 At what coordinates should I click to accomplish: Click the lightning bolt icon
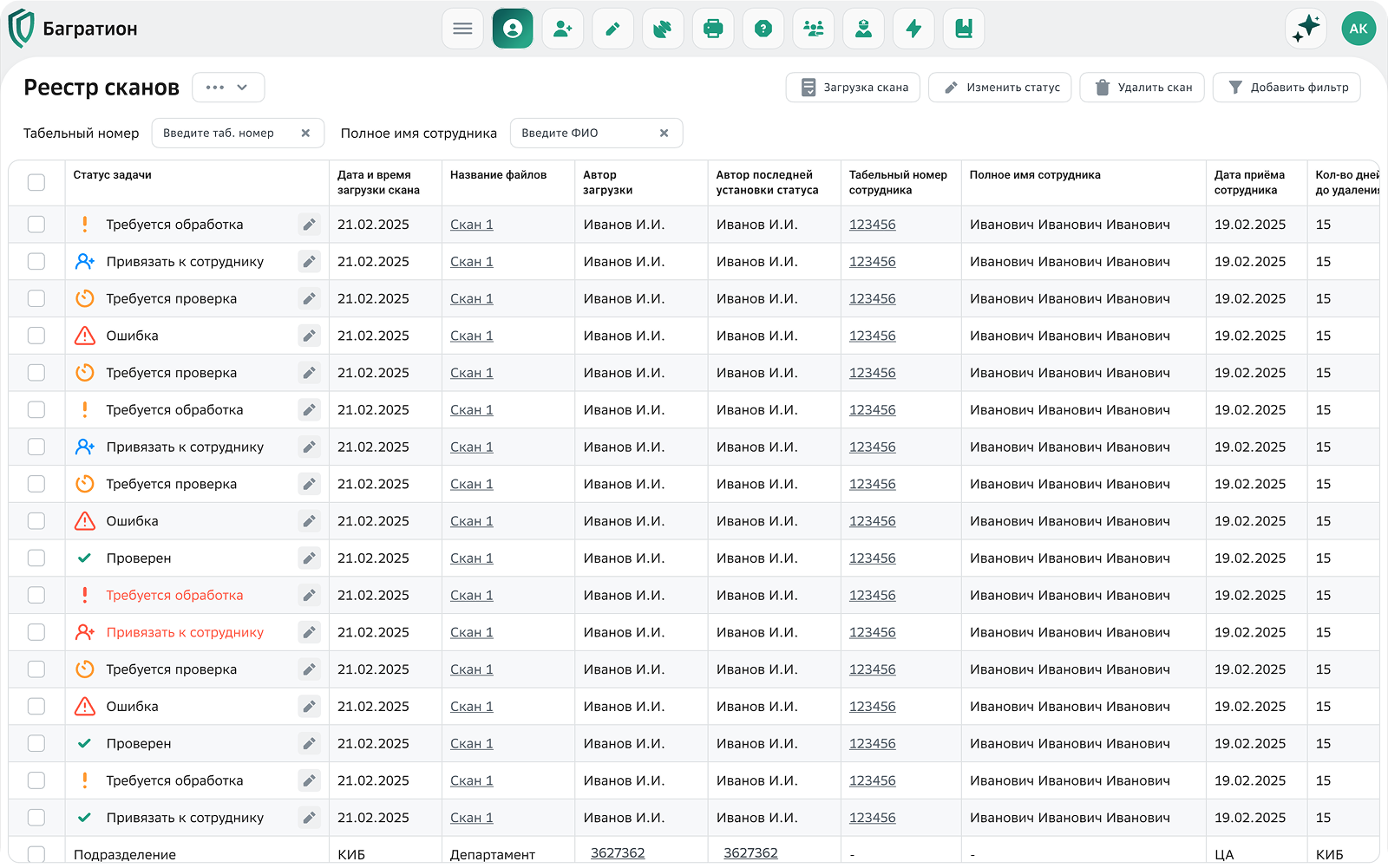tap(913, 29)
